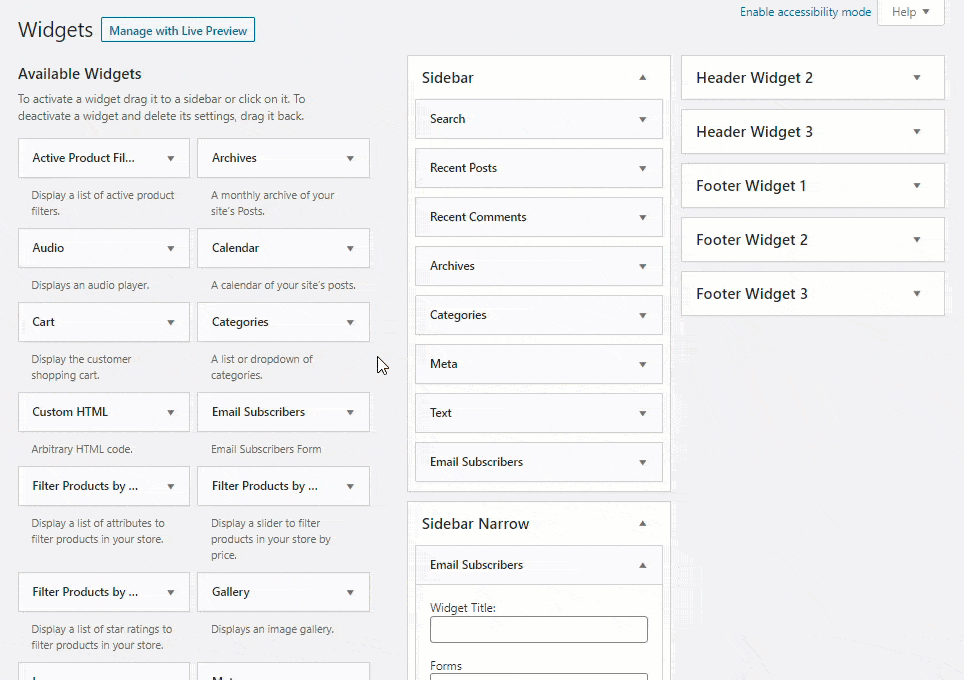Expand Text widget arrow in Sidebar

pos(642,413)
